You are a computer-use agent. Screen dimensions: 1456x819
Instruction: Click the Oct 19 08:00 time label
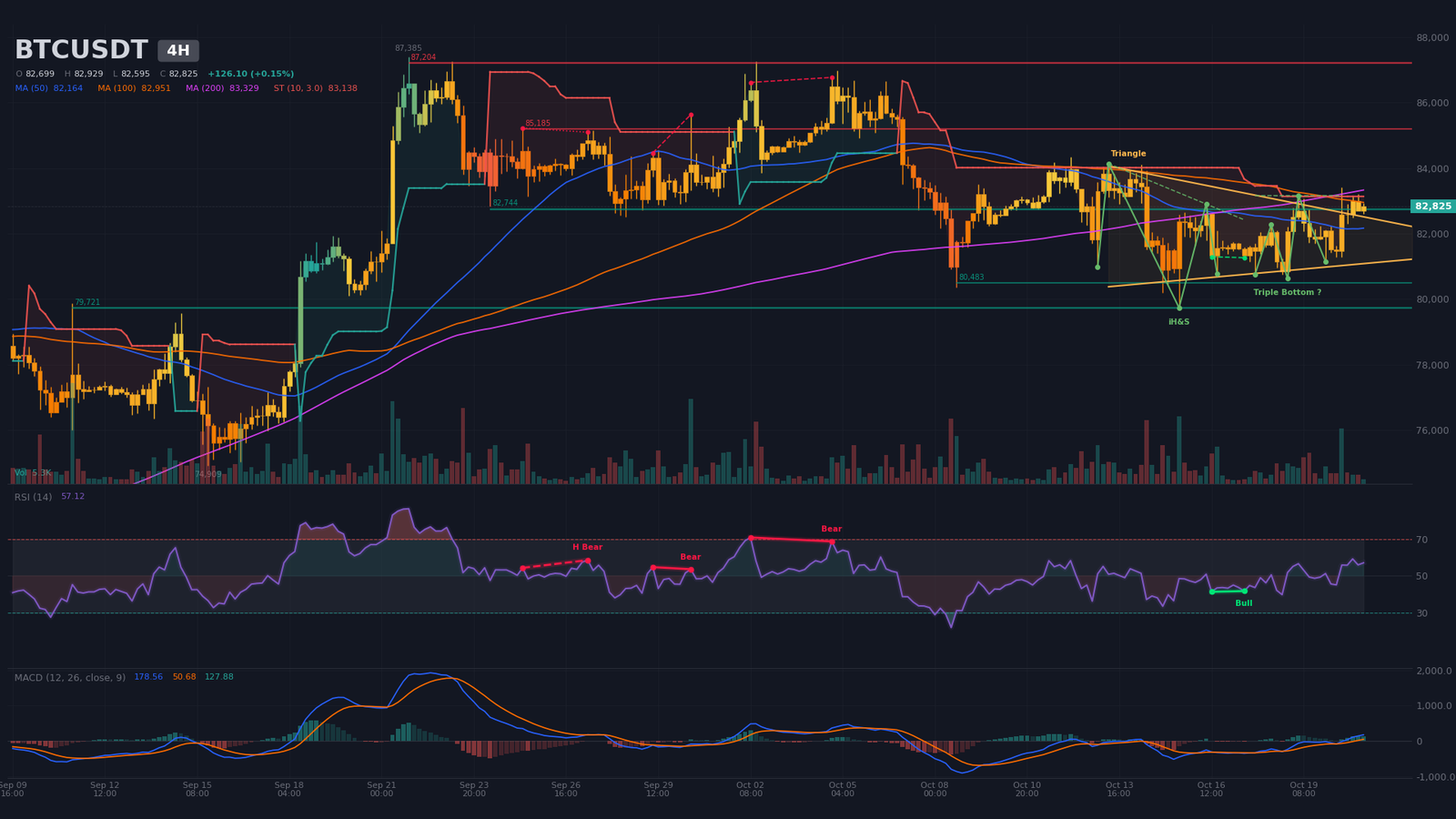(1304, 789)
